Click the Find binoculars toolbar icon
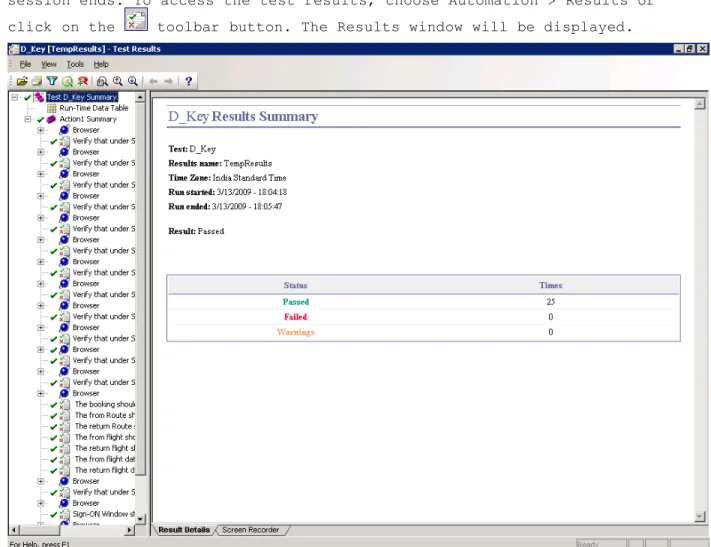The width and height of the screenshot is (711, 547). point(102,81)
